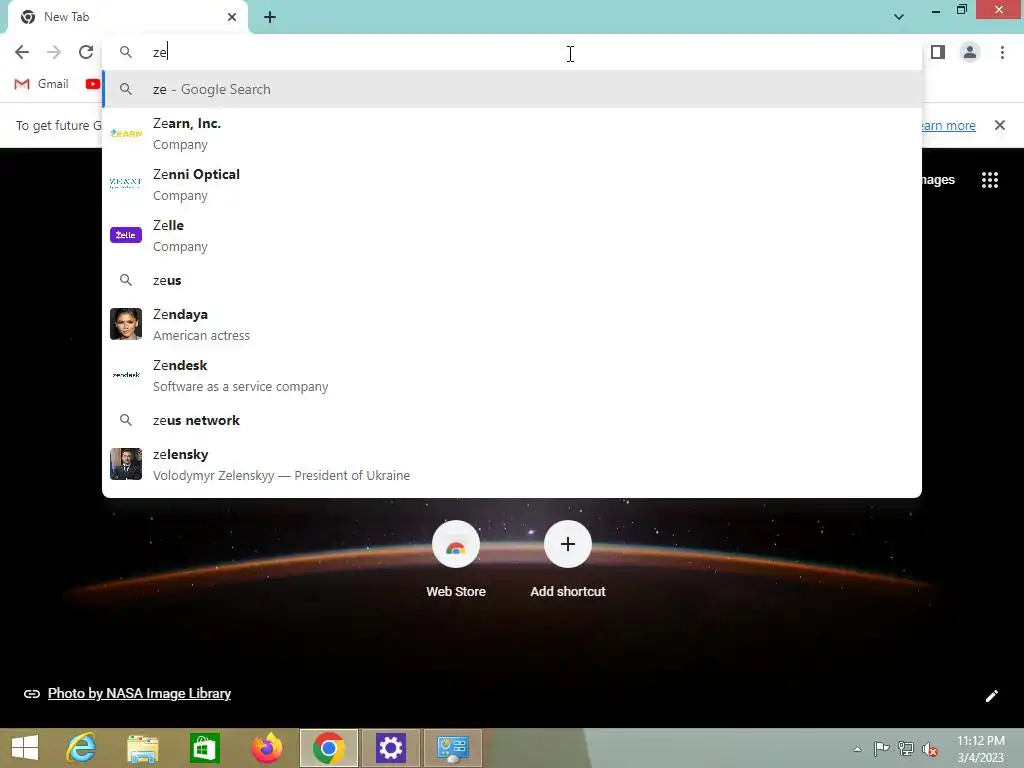This screenshot has height=768, width=1024.
Task: Open the Gmail bookmark
Action: pos(42,84)
